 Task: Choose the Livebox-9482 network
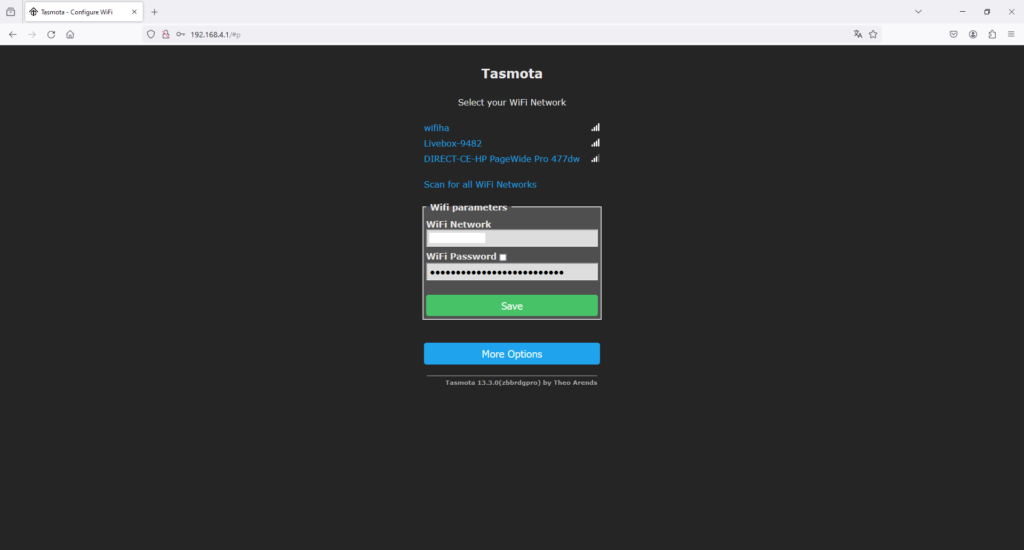(x=453, y=144)
